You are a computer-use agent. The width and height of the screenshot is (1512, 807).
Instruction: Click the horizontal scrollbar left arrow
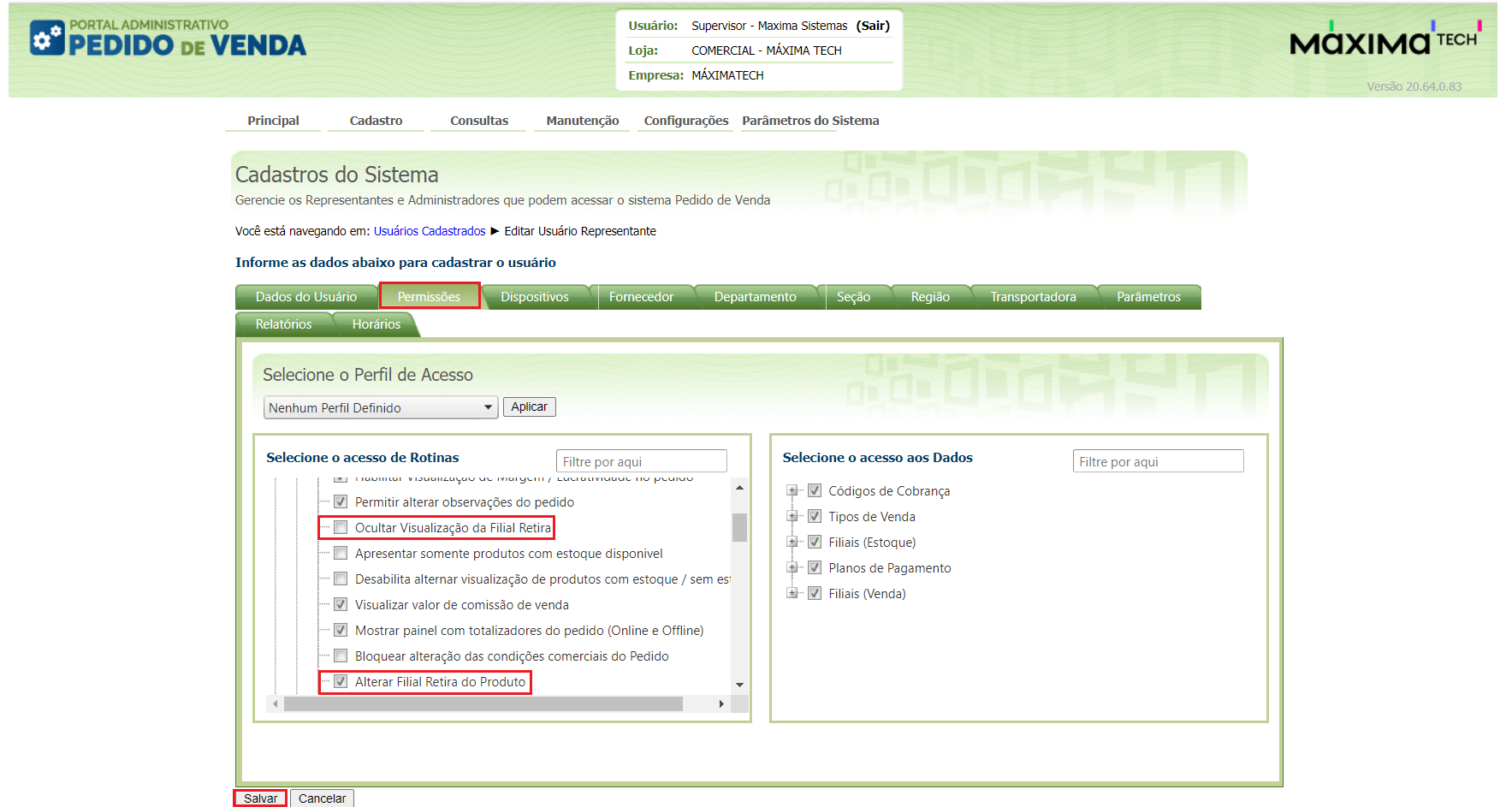[x=275, y=703]
